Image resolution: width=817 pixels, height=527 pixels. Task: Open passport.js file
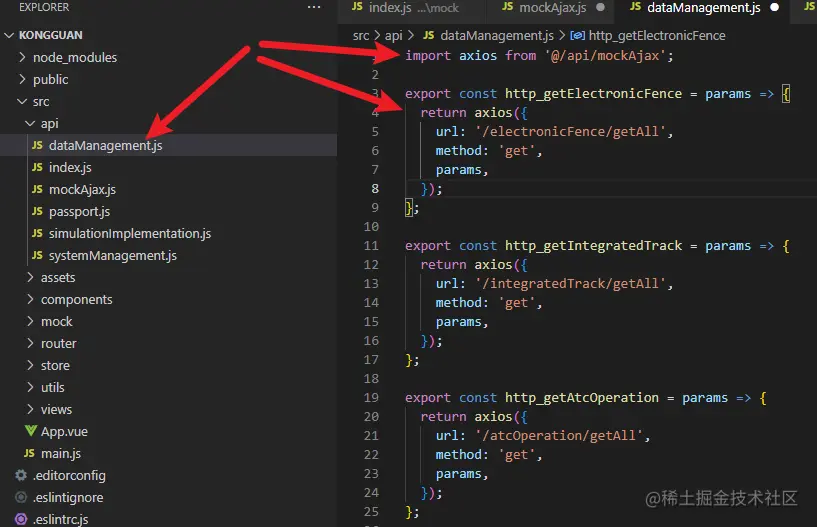[79, 212]
